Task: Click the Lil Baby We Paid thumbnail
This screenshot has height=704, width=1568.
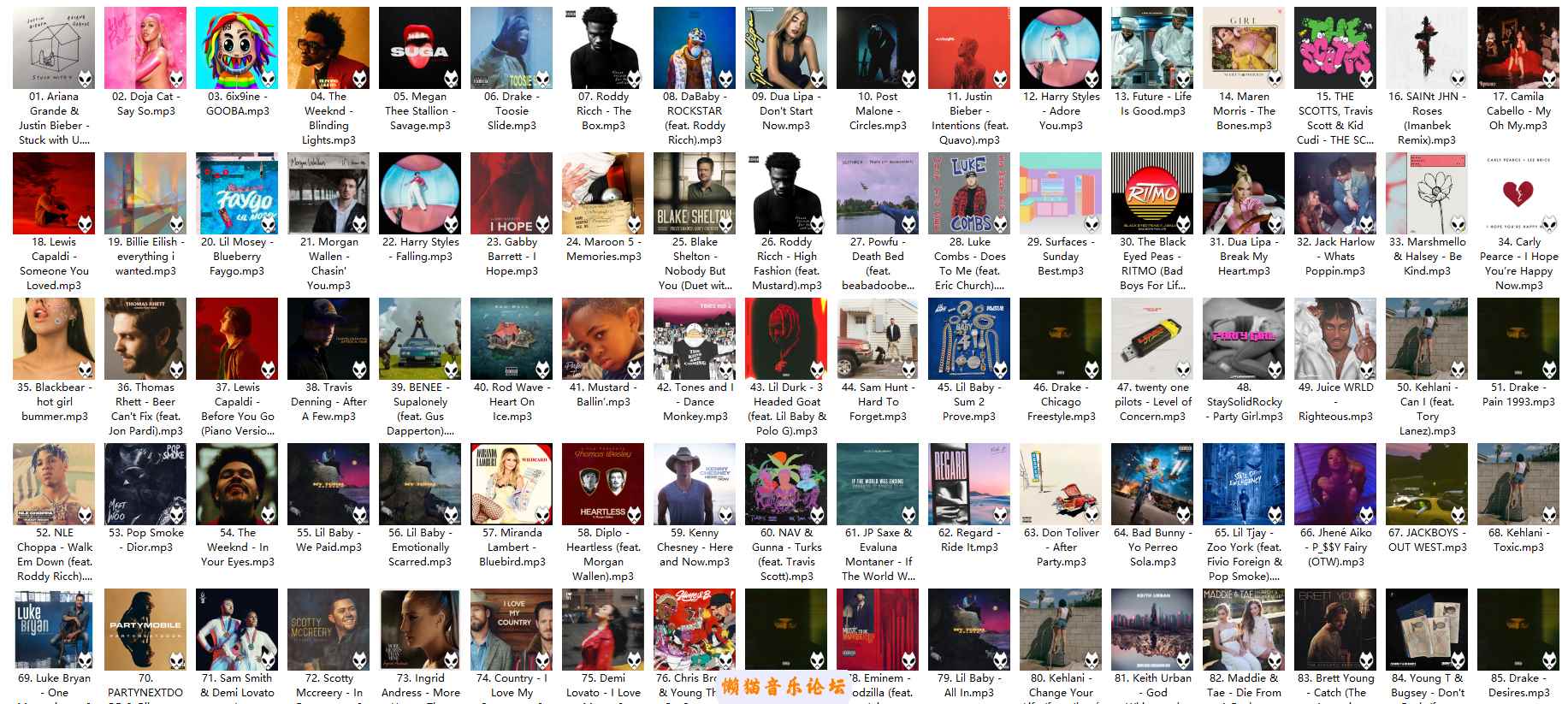Action: (x=328, y=484)
